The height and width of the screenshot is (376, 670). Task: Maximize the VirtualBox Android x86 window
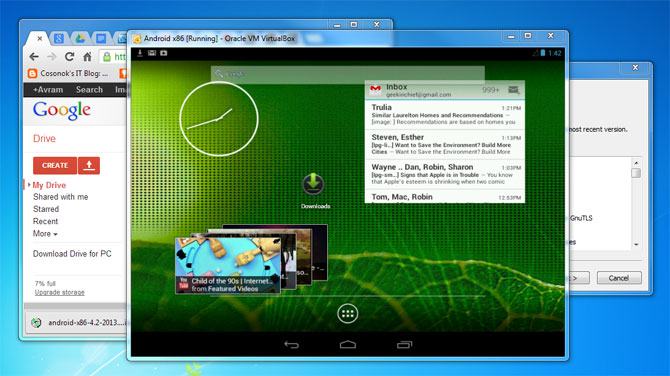[x=528, y=36]
